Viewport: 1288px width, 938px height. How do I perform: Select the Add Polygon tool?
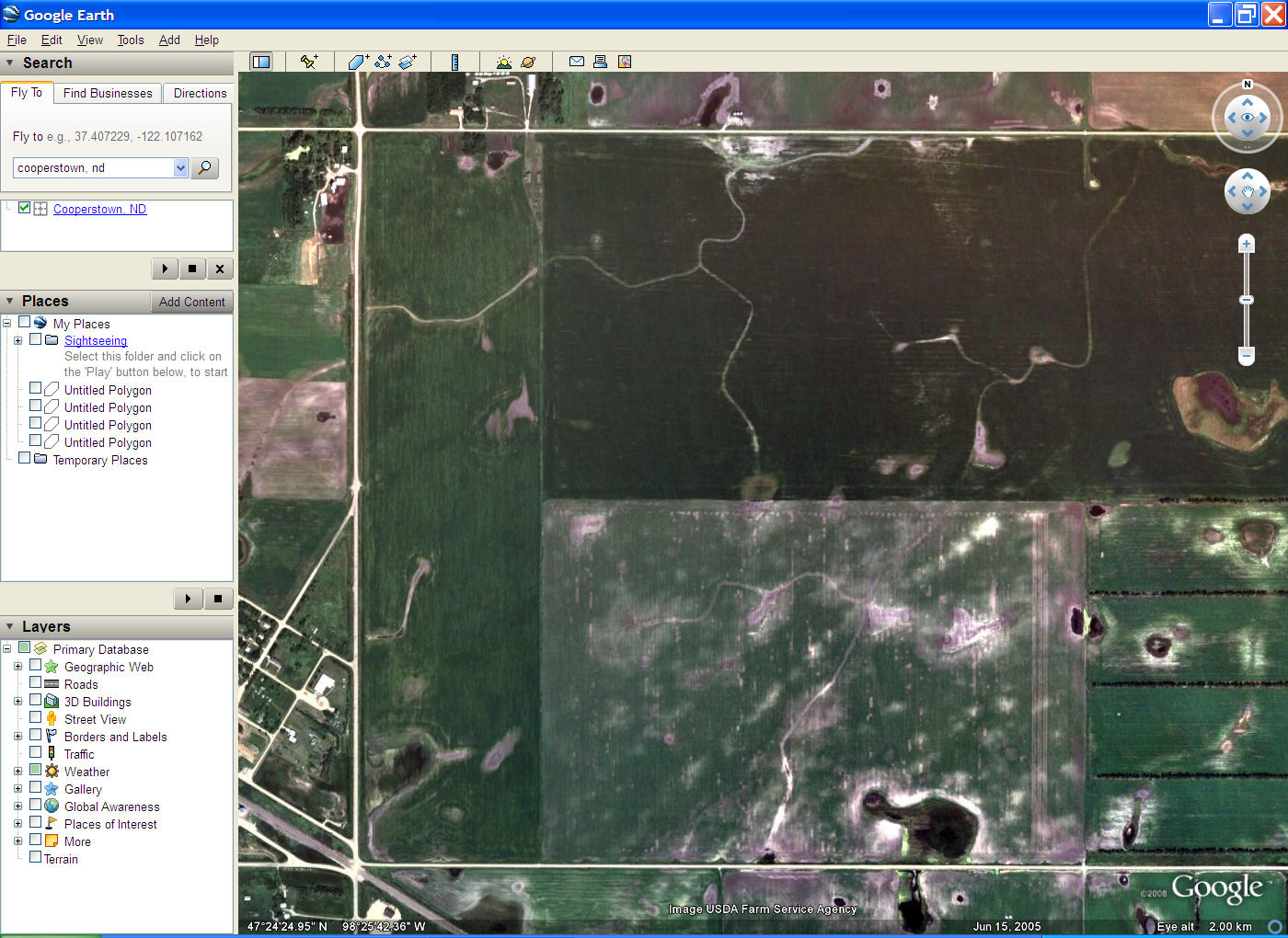click(x=359, y=62)
